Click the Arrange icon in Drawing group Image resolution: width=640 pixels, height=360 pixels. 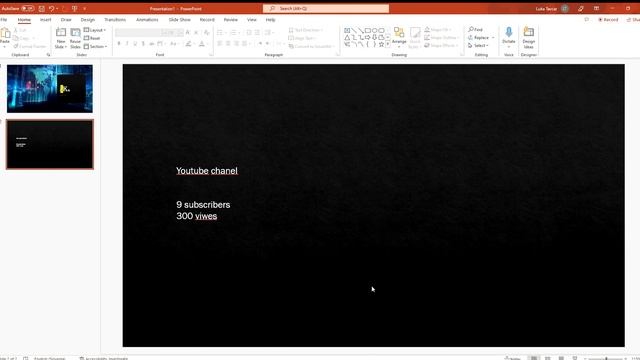(399, 33)
